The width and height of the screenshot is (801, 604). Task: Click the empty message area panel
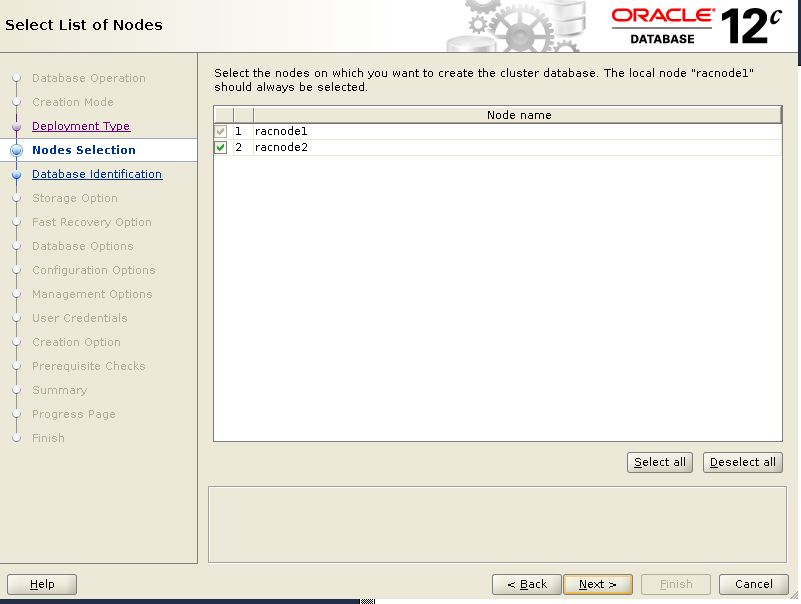tap(495, 524)
